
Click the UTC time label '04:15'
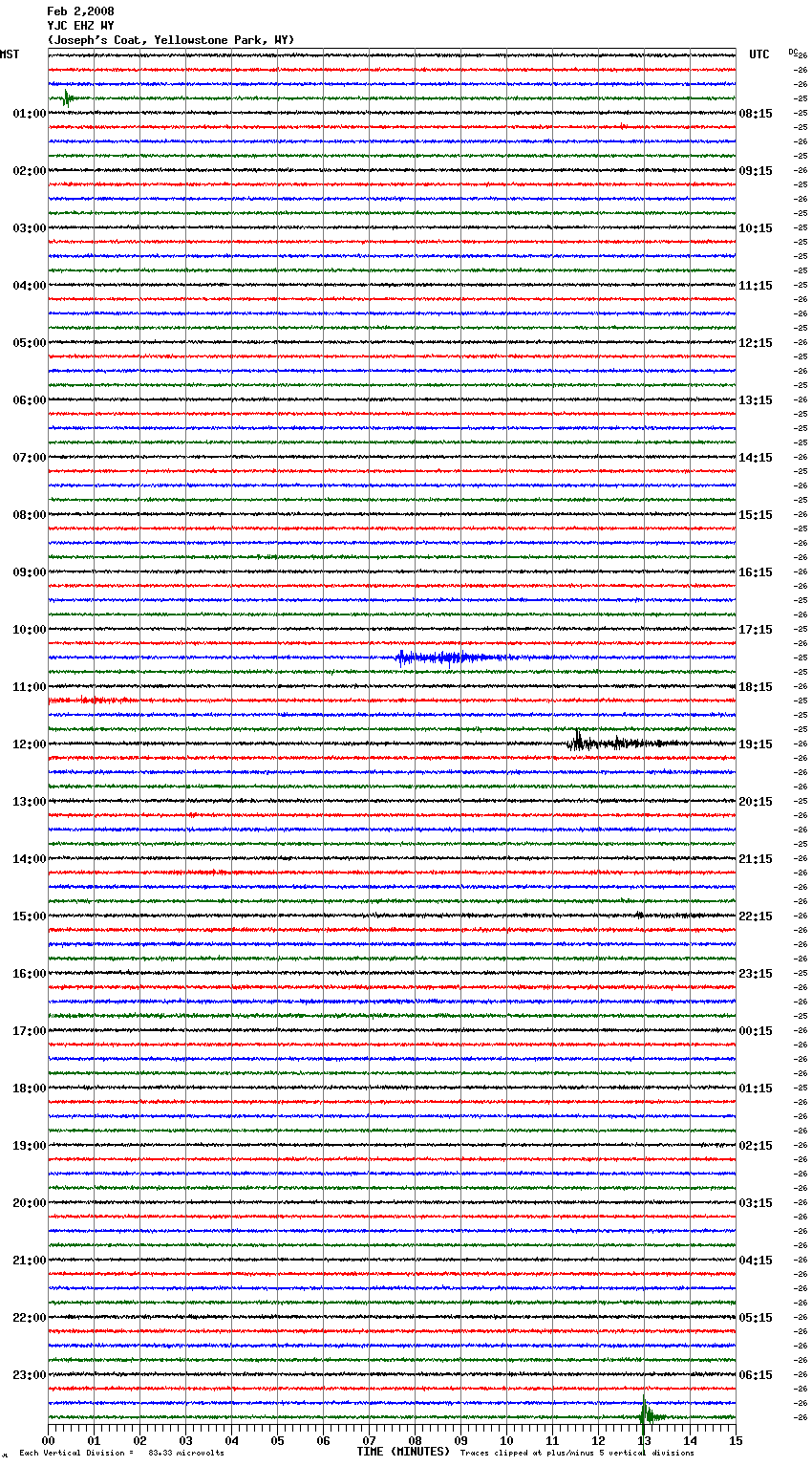pos(756,1261)
